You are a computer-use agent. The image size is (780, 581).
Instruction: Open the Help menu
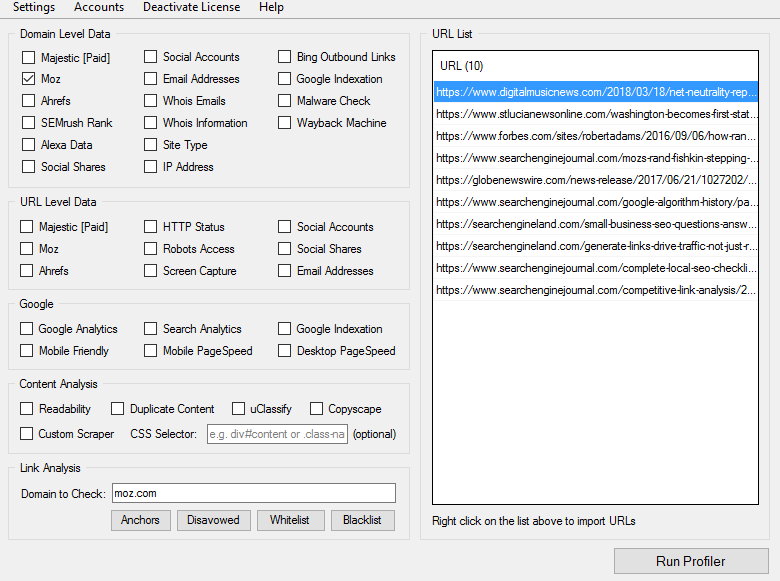[271, 8]
